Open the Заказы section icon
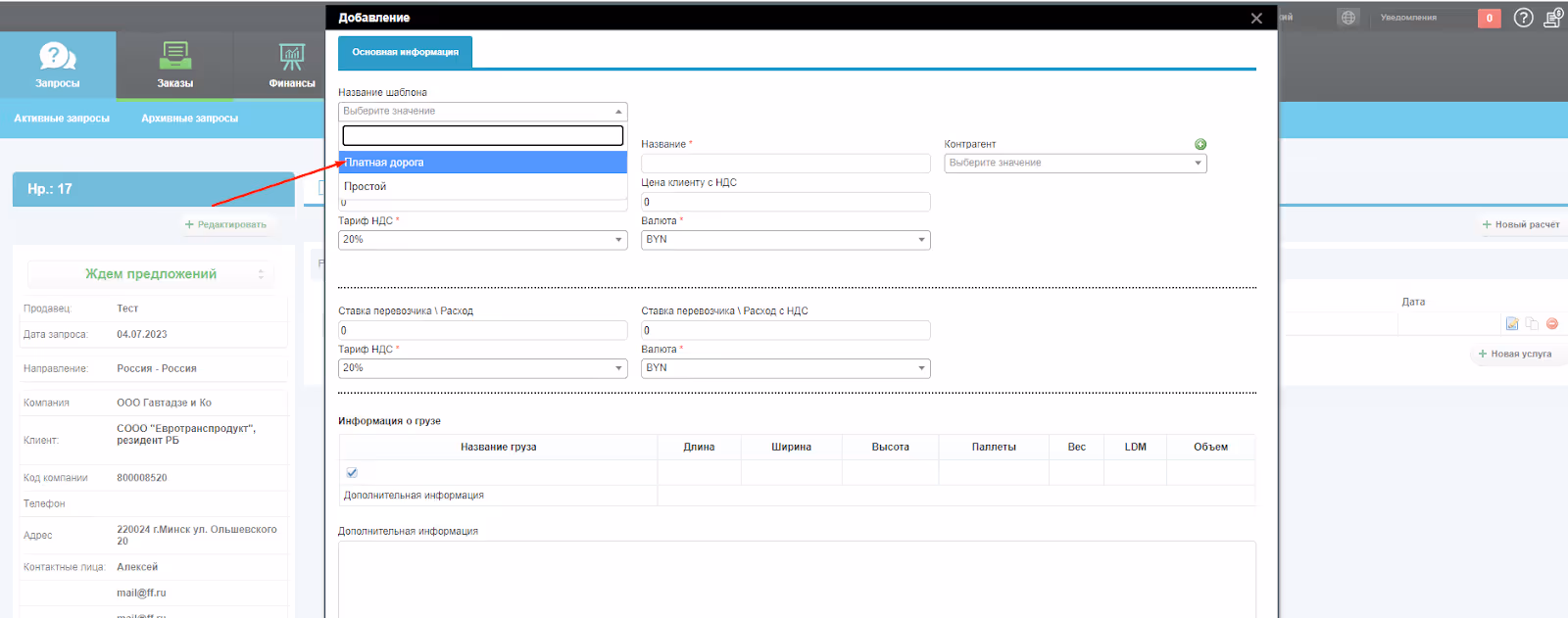This screenshot has width=1568, height=618. coord(175,56)
